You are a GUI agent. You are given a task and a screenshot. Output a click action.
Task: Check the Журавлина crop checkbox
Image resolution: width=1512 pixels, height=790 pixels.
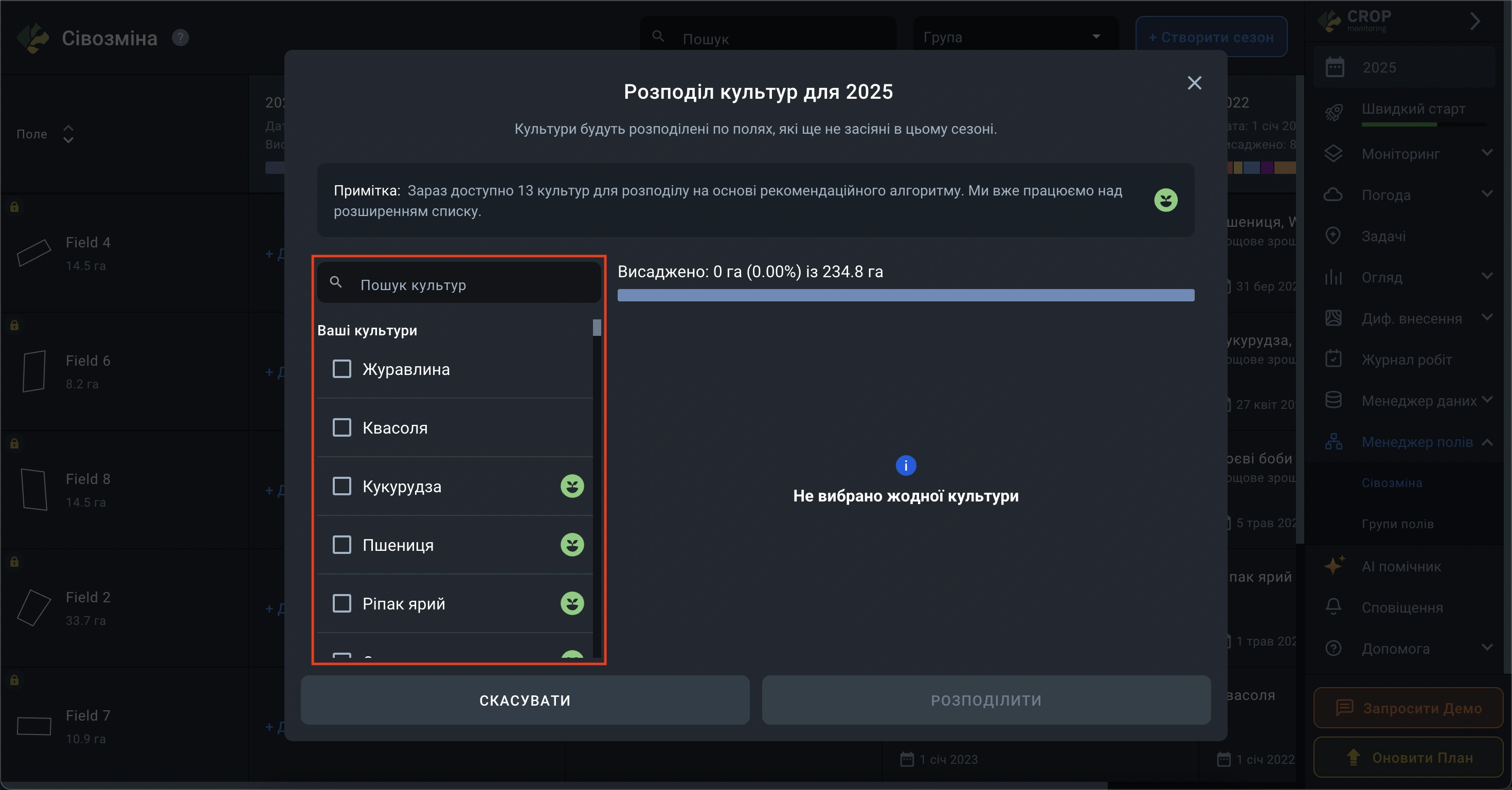[341, 369]
